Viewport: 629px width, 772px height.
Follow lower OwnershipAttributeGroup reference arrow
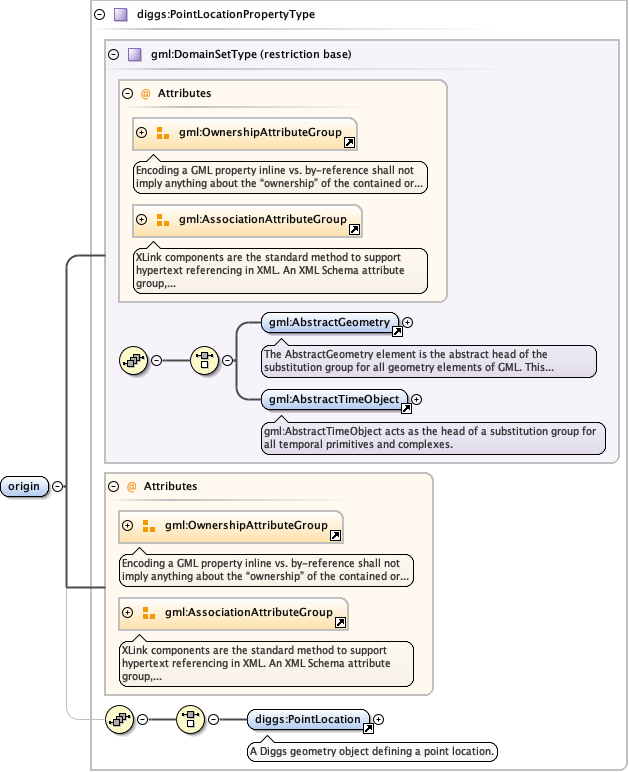(x=335, y=536)
